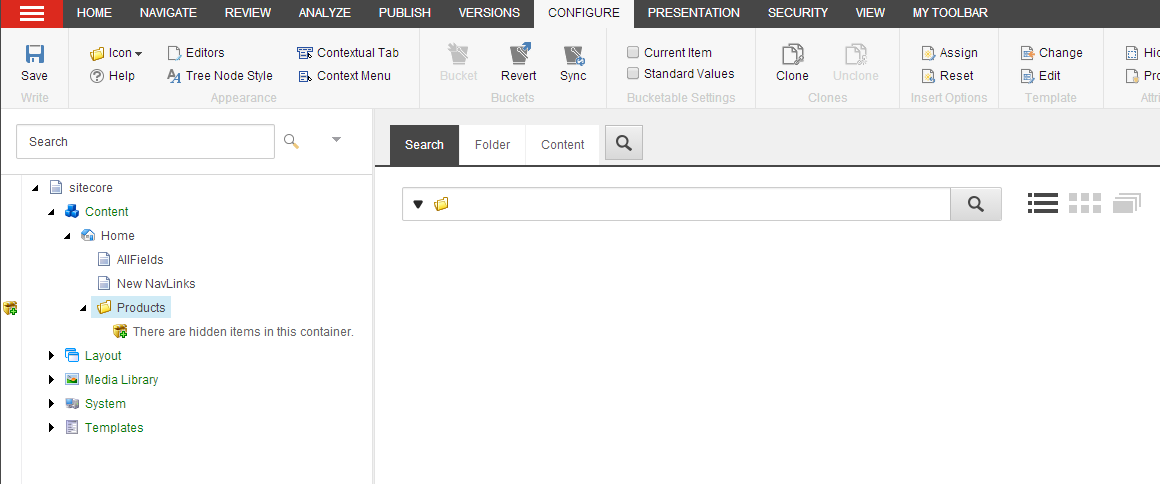Collapse the Content tree node
This screenshot has width=1160, height=484.
point(51,212)
